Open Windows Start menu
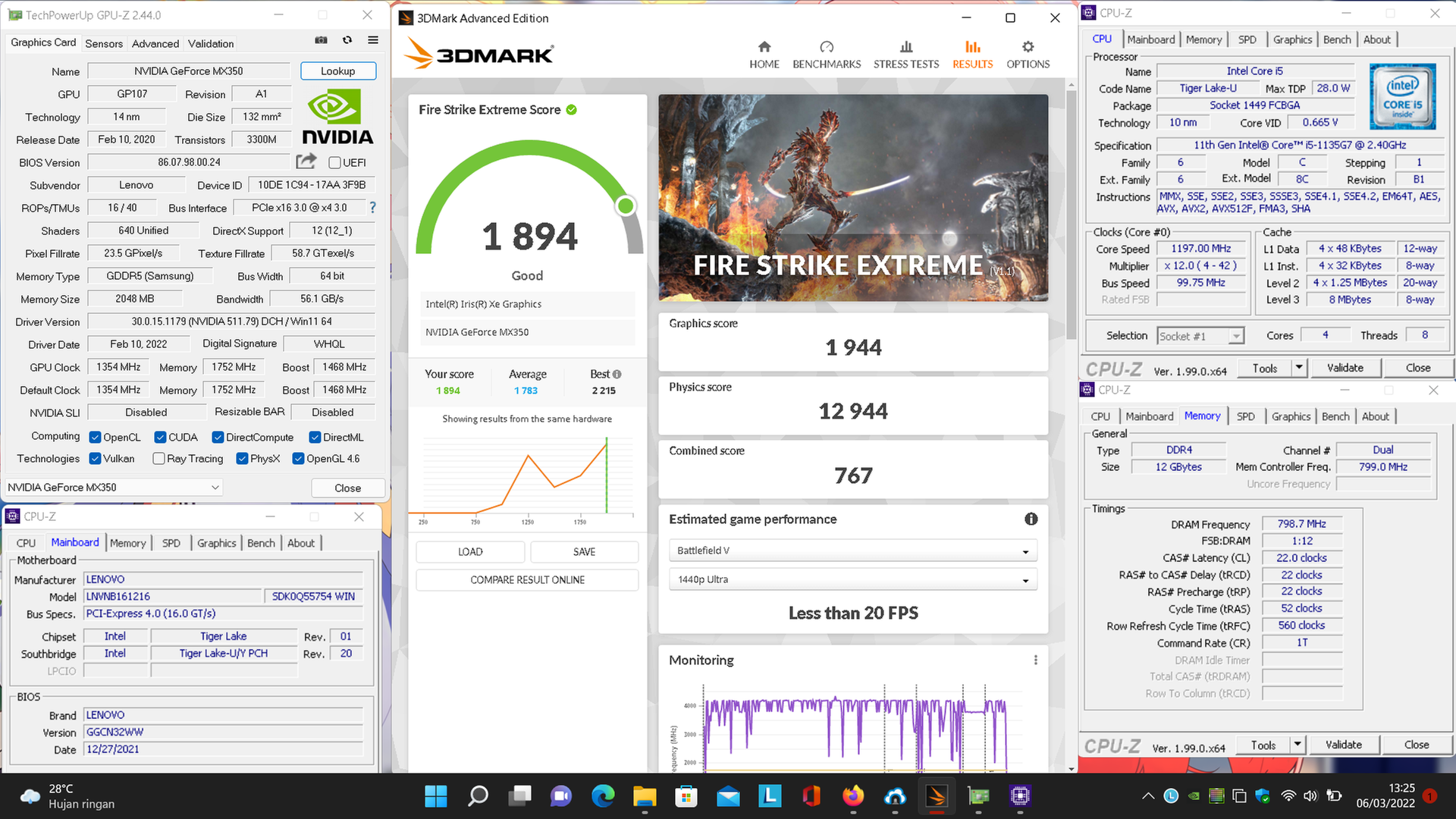The image size is (1456, 819). 436,795
